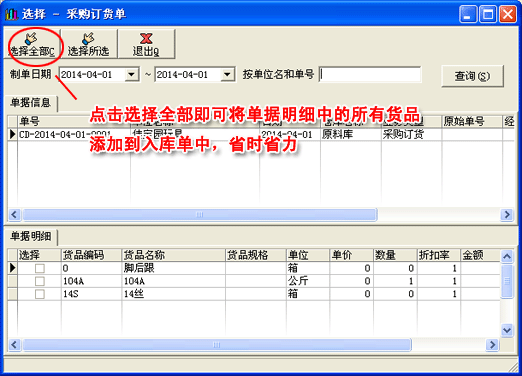Minimize the 选择-采购订货单 window
The image size is (522, 376).
tap(467, 14)
